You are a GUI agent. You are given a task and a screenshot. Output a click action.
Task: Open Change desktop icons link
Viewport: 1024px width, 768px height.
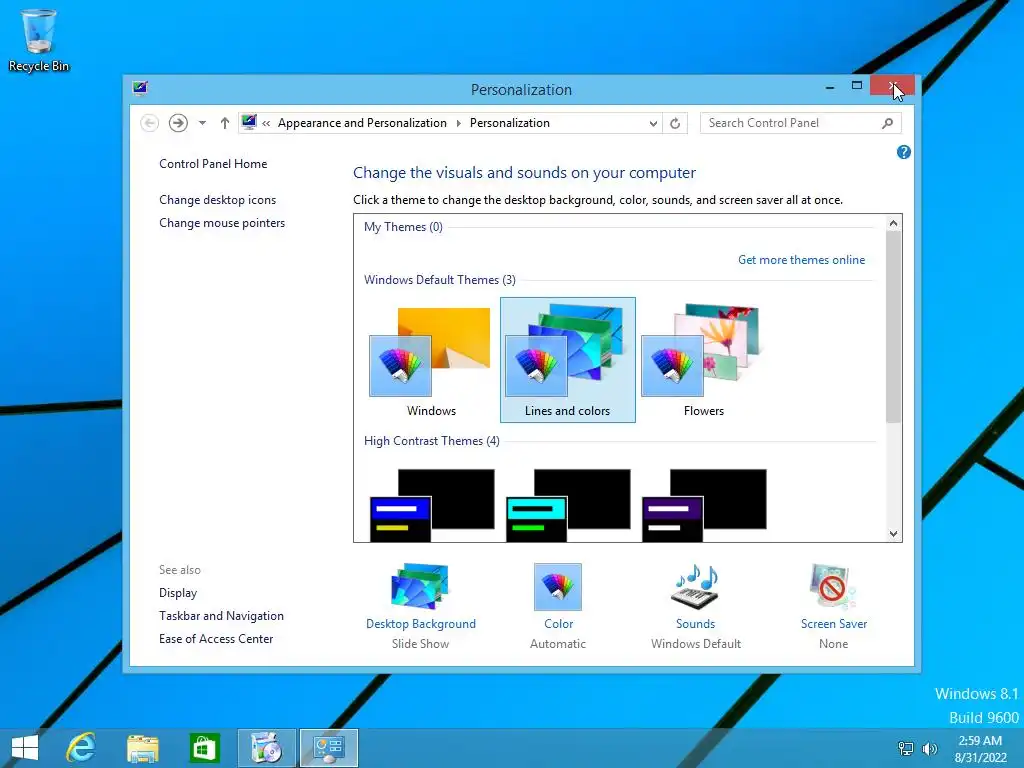(x=217, y=200)
